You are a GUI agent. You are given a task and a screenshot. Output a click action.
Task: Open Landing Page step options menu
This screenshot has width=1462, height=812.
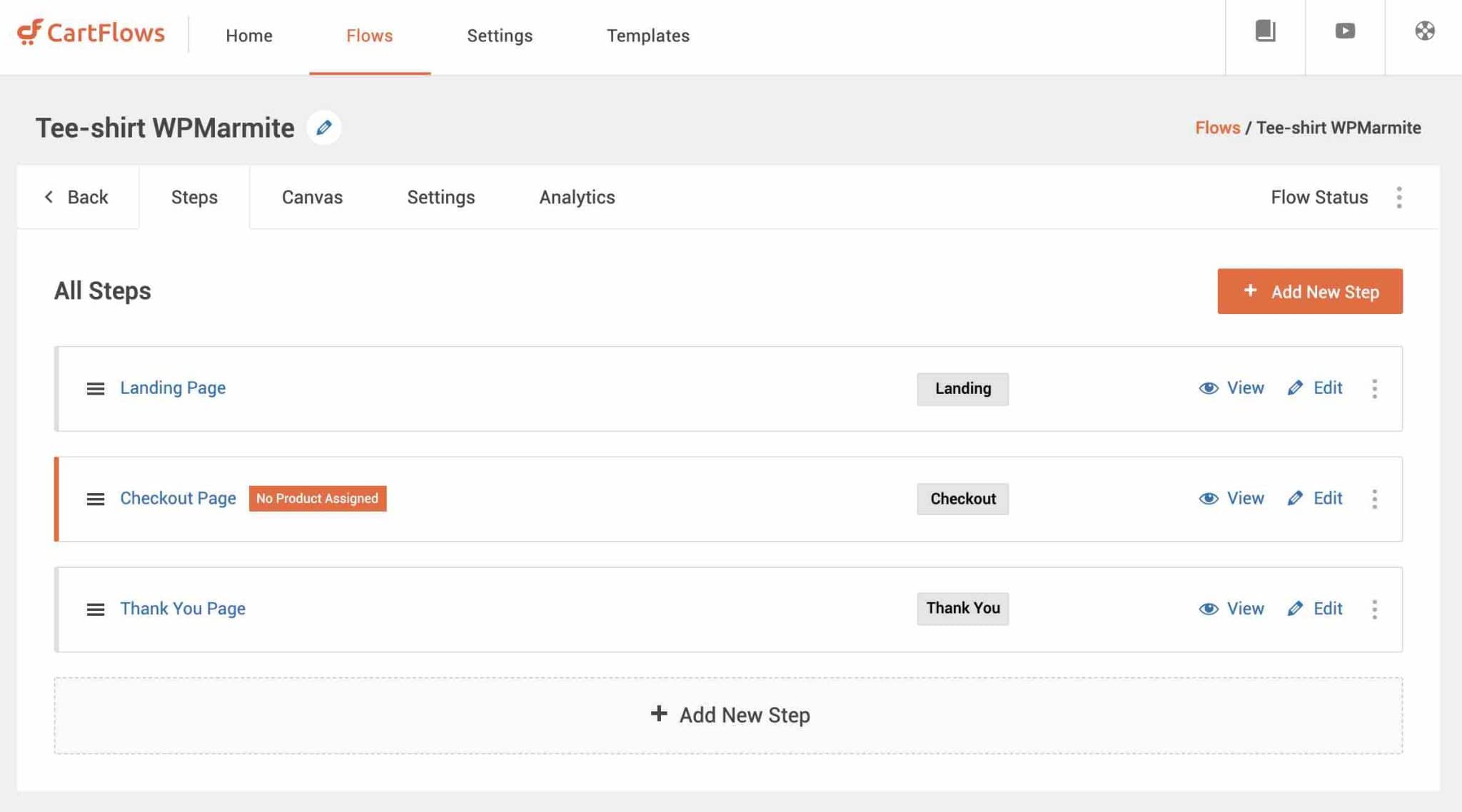(1374, 389)
